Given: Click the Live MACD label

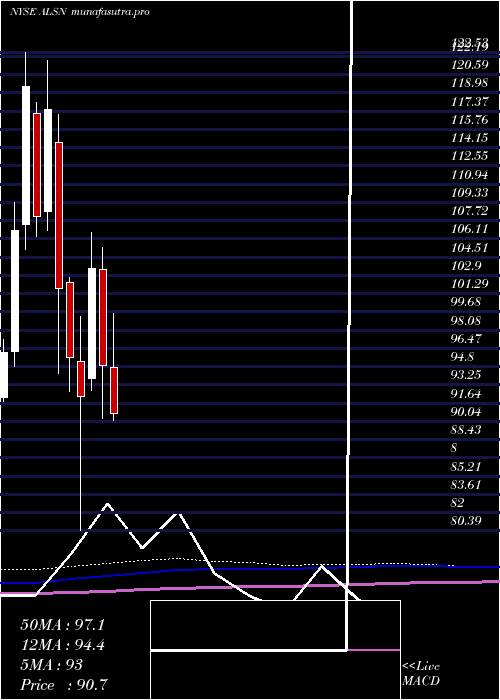Looking at the screenshot, I should coord(421,674).
